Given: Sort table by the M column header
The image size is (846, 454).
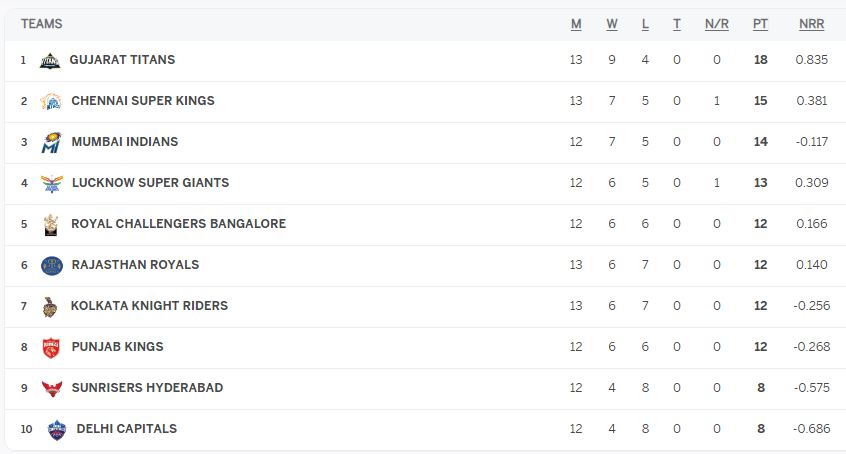Looking at the screenshot, I should click(x=576, y=24).
